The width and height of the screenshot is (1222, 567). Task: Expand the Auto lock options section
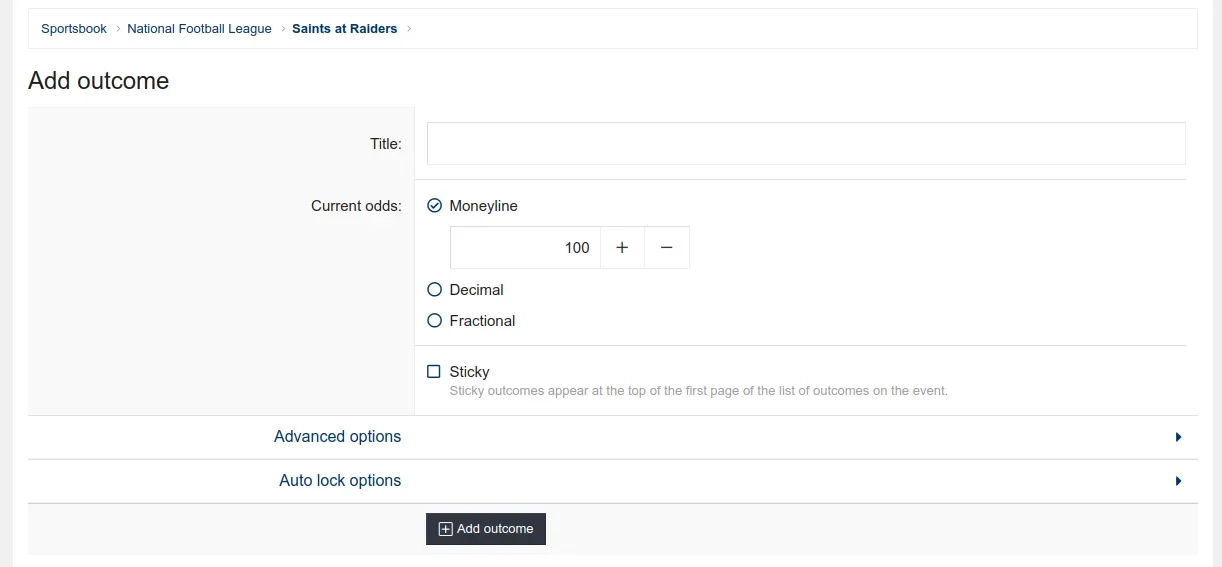click(x=340, y=481)
